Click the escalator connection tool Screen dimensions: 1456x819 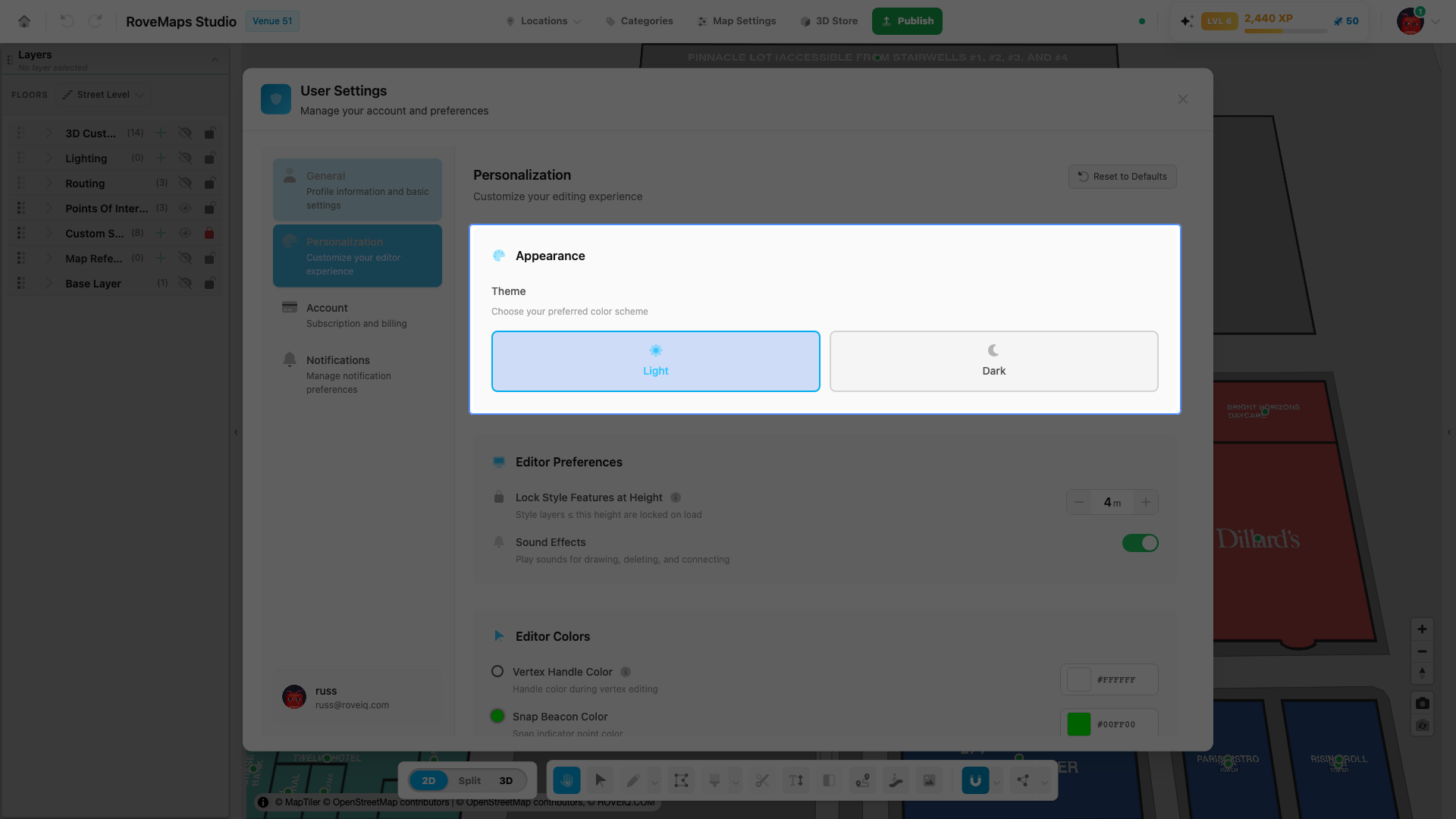click(896, 780)
